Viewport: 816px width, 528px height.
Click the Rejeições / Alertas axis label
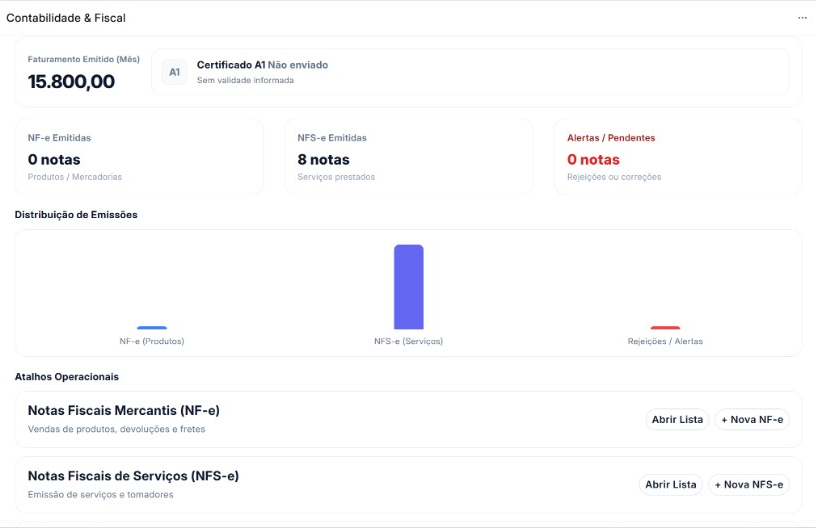665,341
